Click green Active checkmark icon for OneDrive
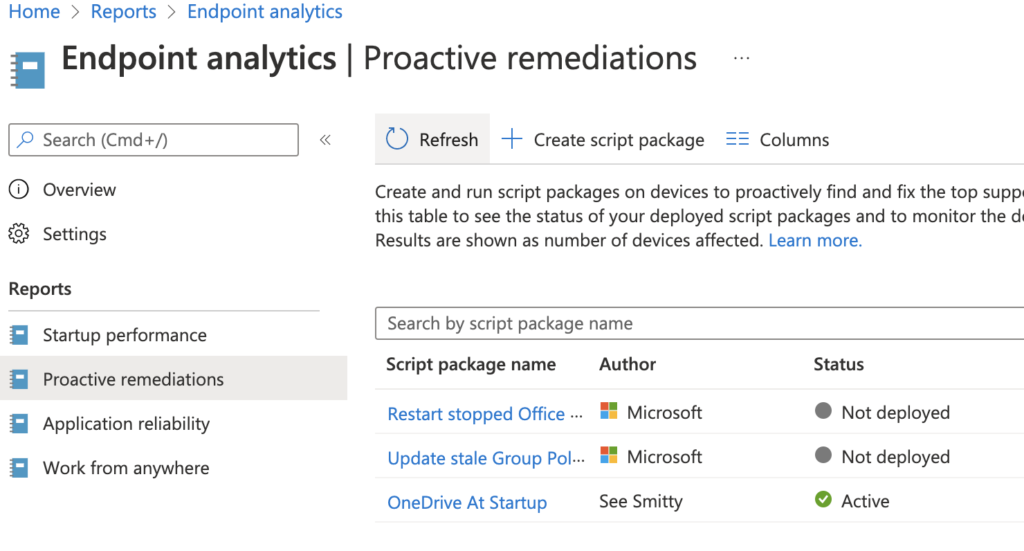The height and width of the screenshot is (551, 1024). coord(824,499)
